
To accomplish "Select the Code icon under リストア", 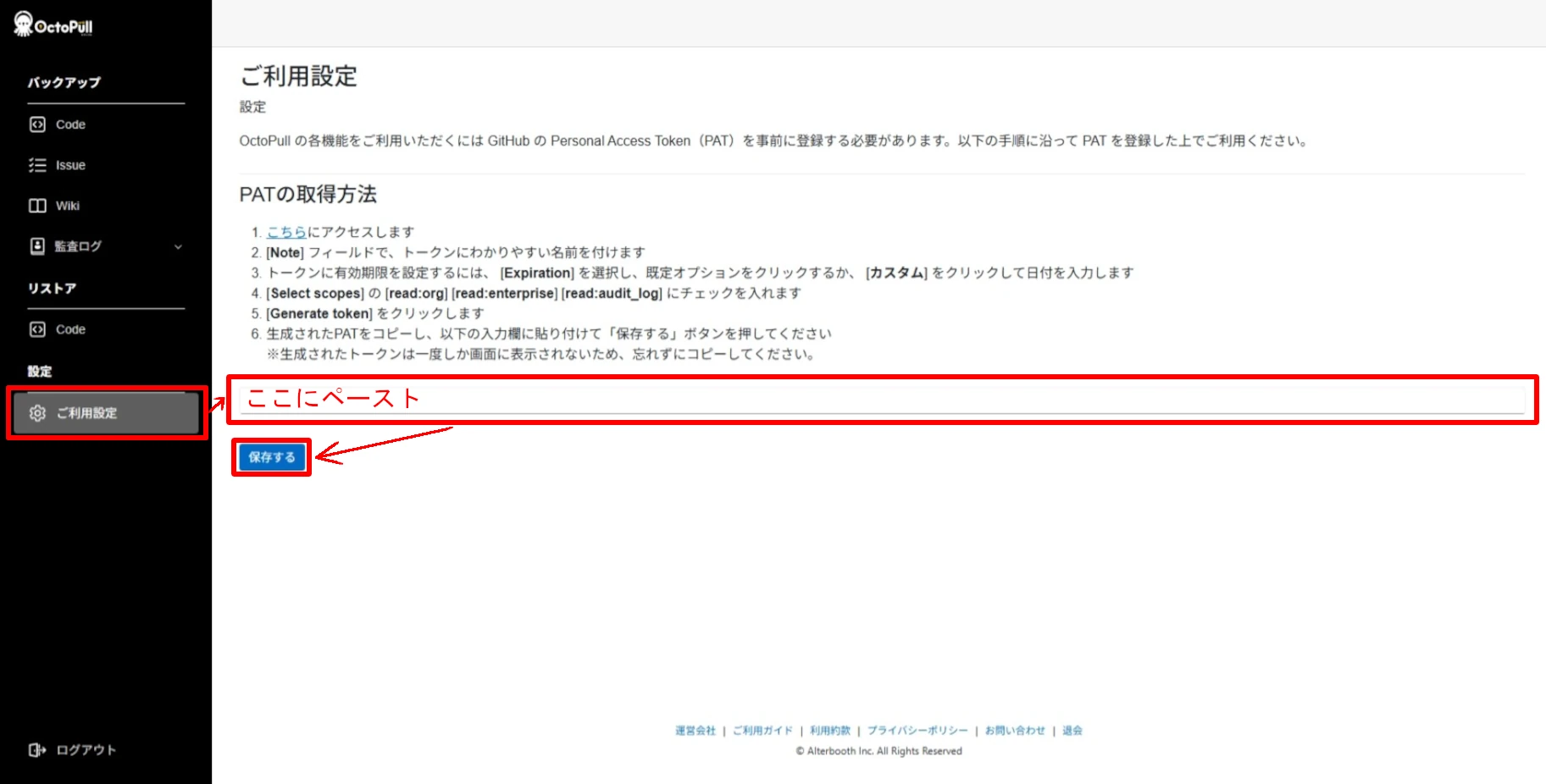I will 38,329.
